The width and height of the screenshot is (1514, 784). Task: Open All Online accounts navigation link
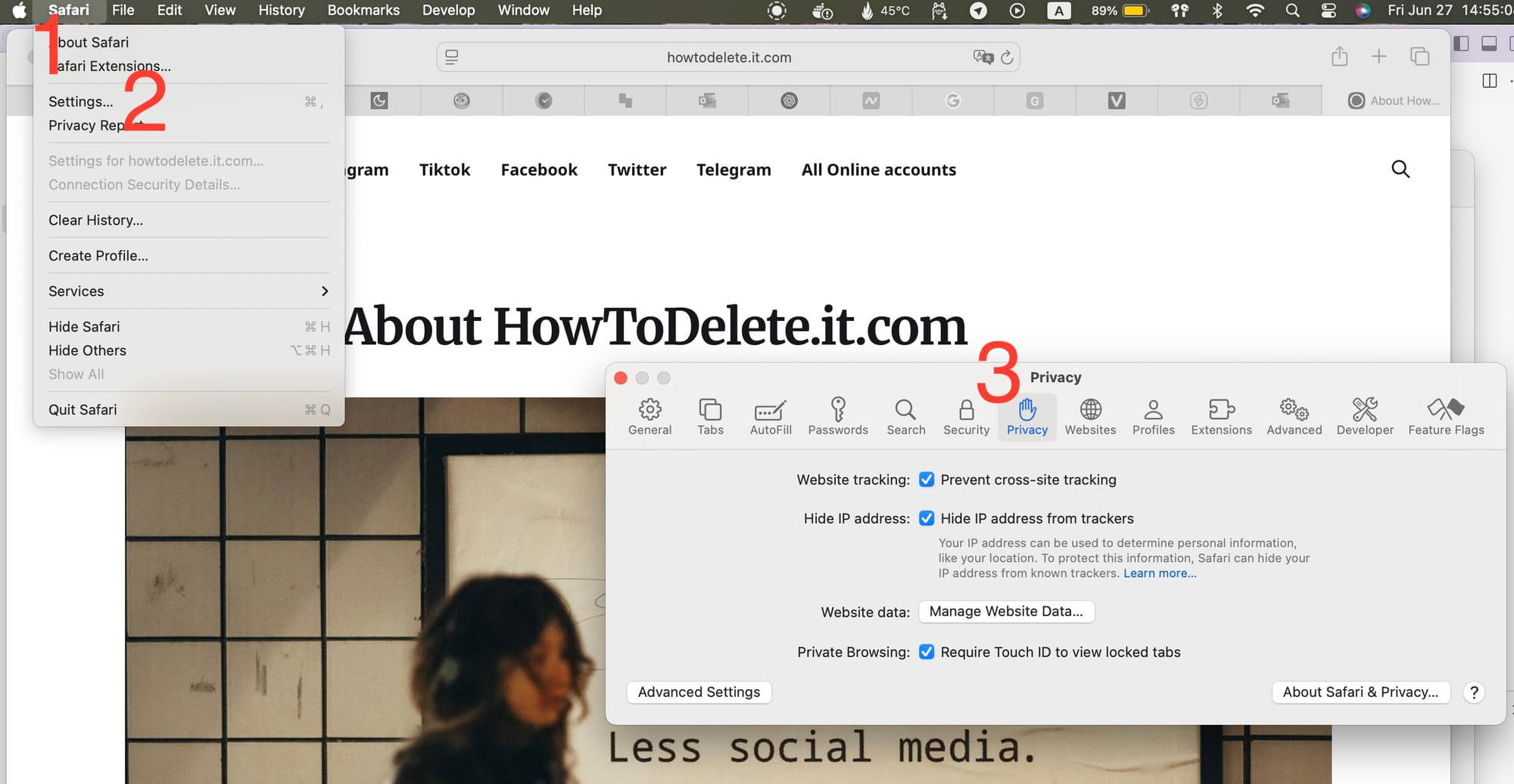pos(879,170)
